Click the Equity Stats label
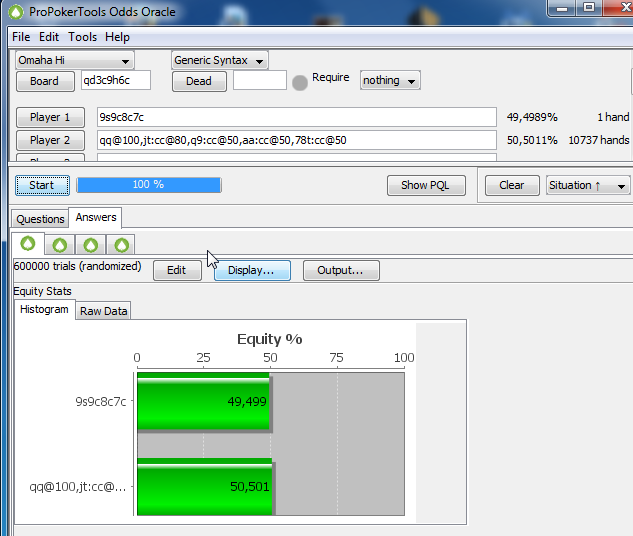Image resolution: width=633 pixels, height=536 pixels. tap(42, 291)
